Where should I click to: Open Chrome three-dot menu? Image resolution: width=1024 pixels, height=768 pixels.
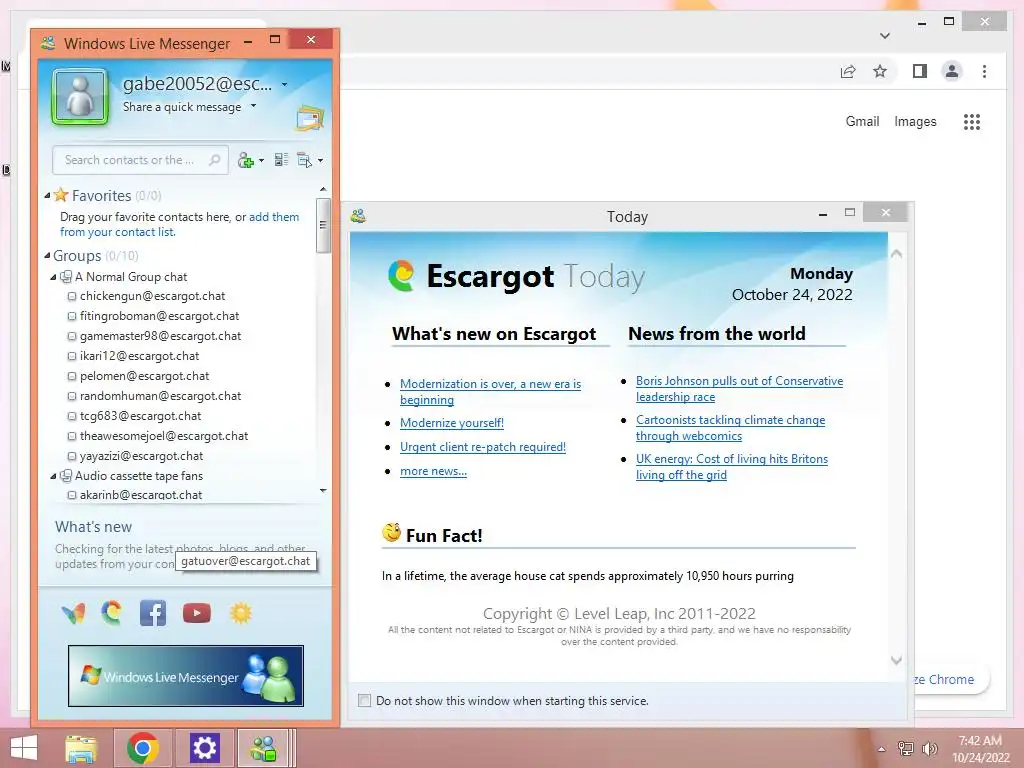[x=984, y=71]
